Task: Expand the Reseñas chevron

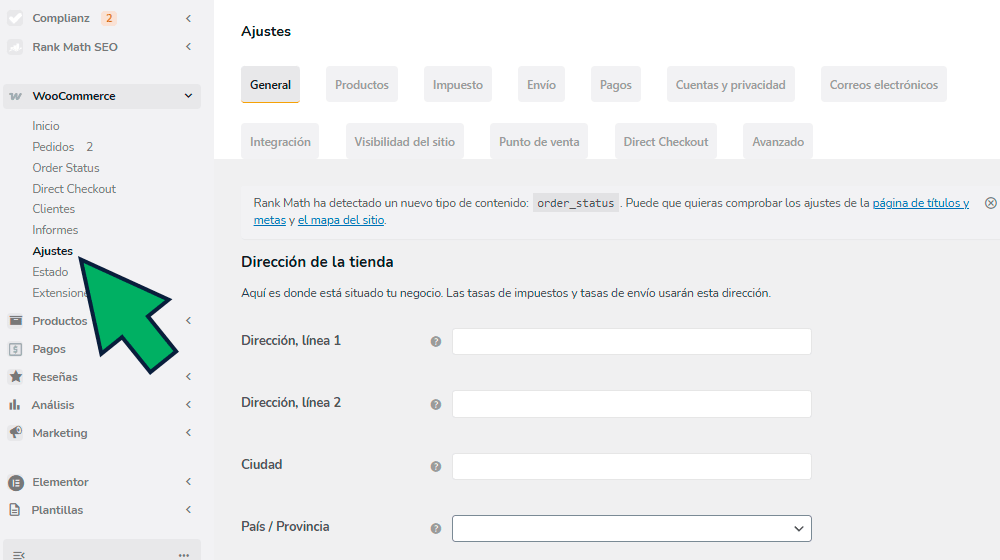Action: click(x=189, y=376)
